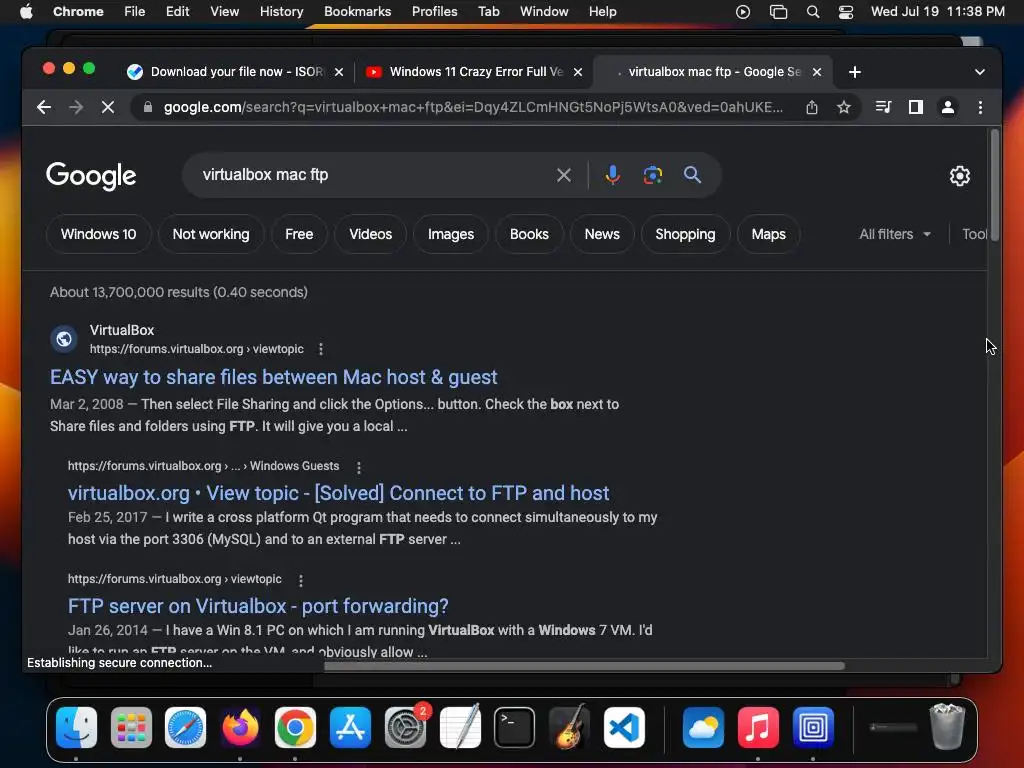This screenshot has height=768, width=1024.
Task: Click the Chrome forward arrow
Action: (76, 107)
